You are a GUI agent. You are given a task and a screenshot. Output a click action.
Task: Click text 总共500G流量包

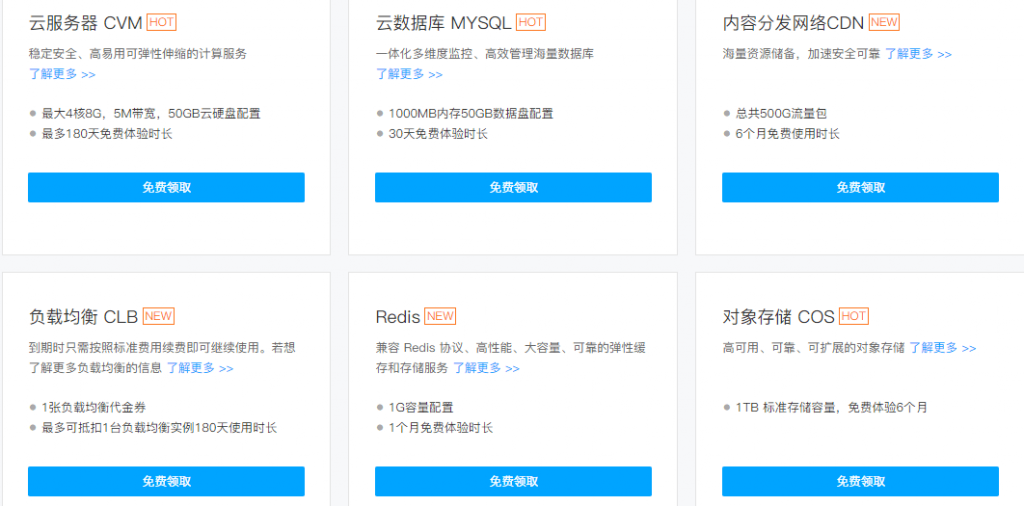tap(781, 114)
